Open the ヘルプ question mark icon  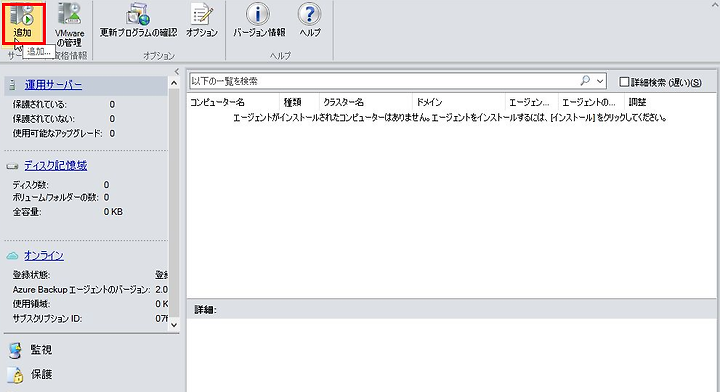(309, 14)
